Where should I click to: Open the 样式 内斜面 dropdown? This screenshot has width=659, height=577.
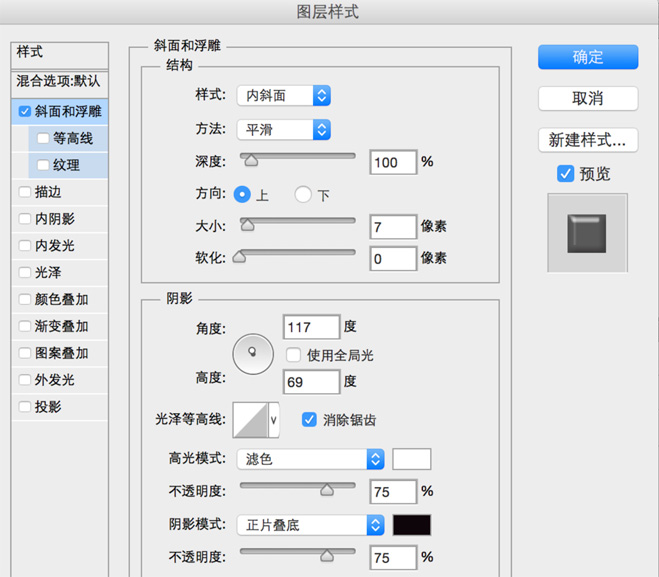point(283,96)
